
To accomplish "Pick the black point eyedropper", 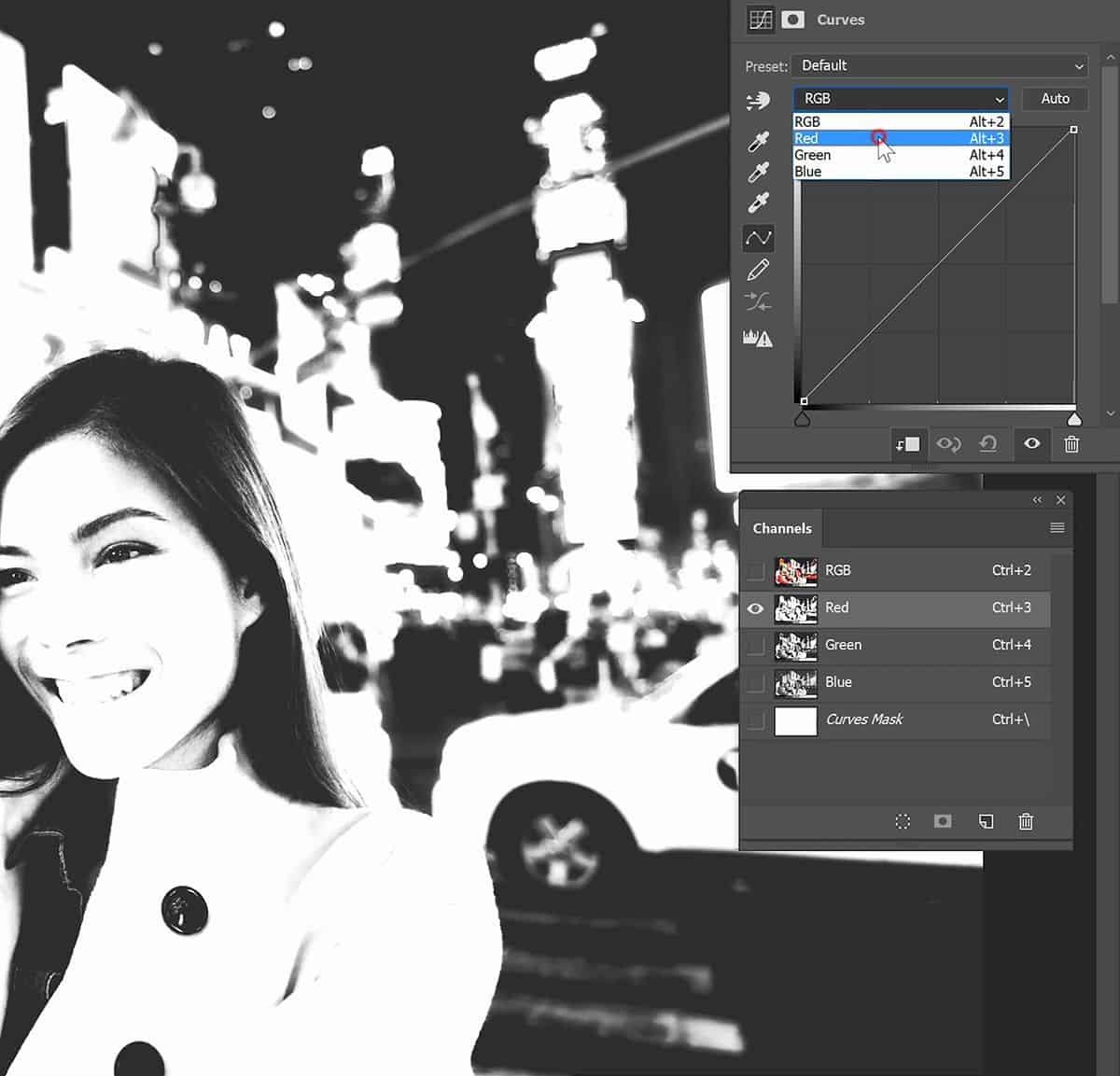I will [x=758, y=142].
